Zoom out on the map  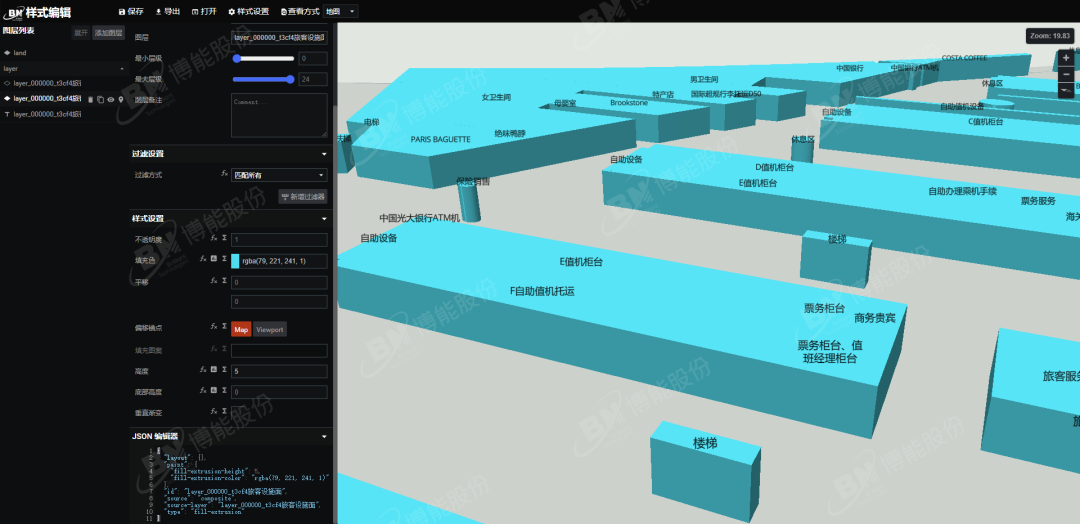coord(1066,75)
